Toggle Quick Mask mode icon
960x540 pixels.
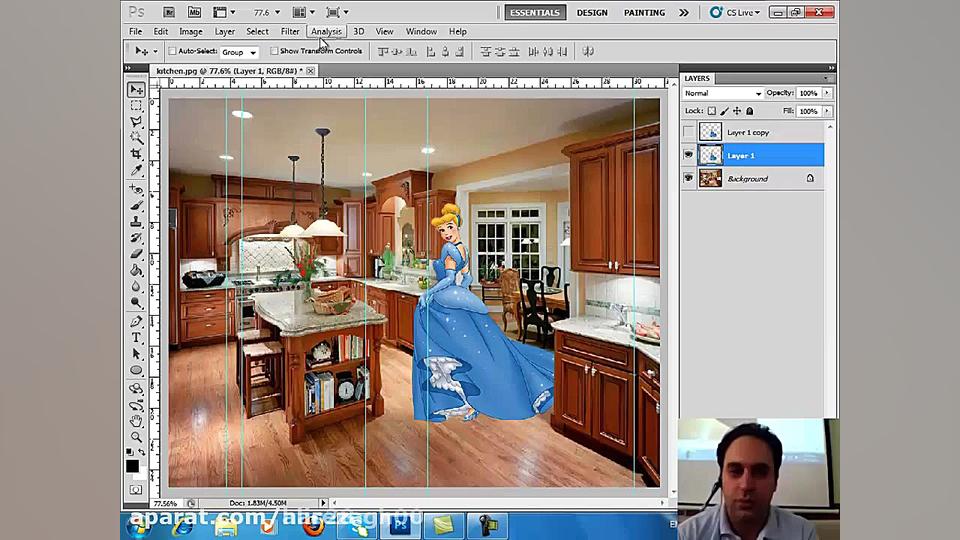click(136, 490)
